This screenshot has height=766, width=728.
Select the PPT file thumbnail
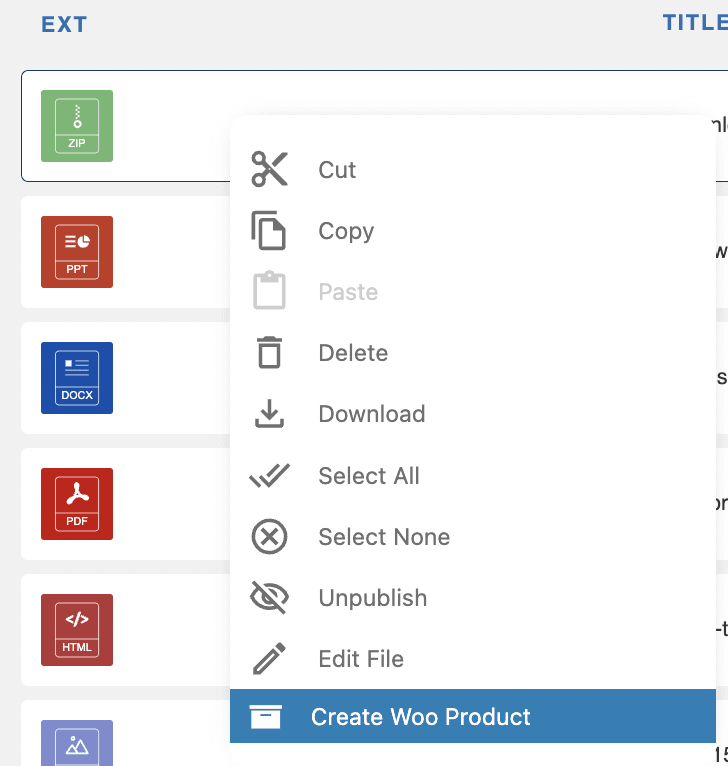click(77, 252)
